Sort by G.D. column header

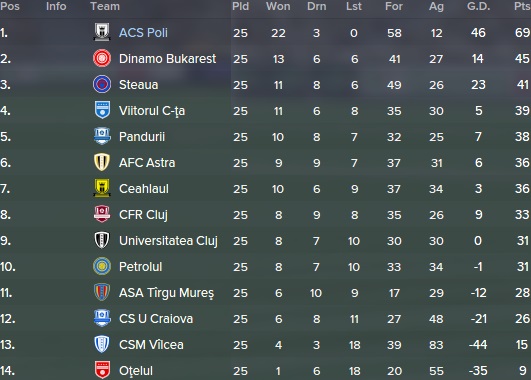(x=479, y=6)
